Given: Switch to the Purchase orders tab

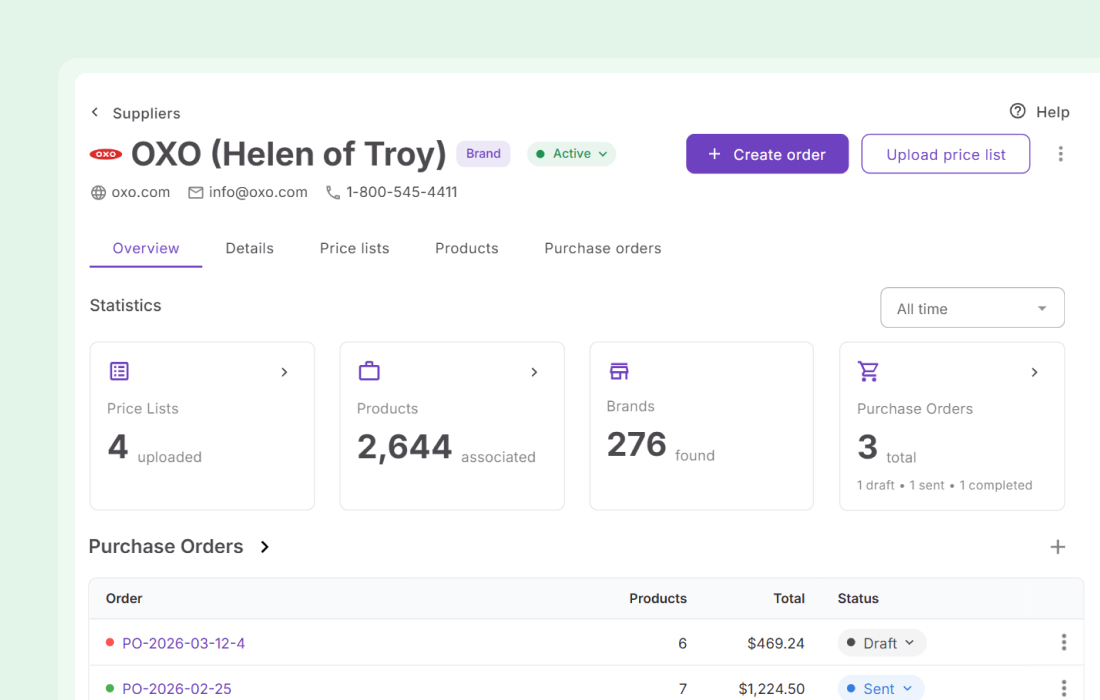Looking at the screenshot, I should click(602, 248).
